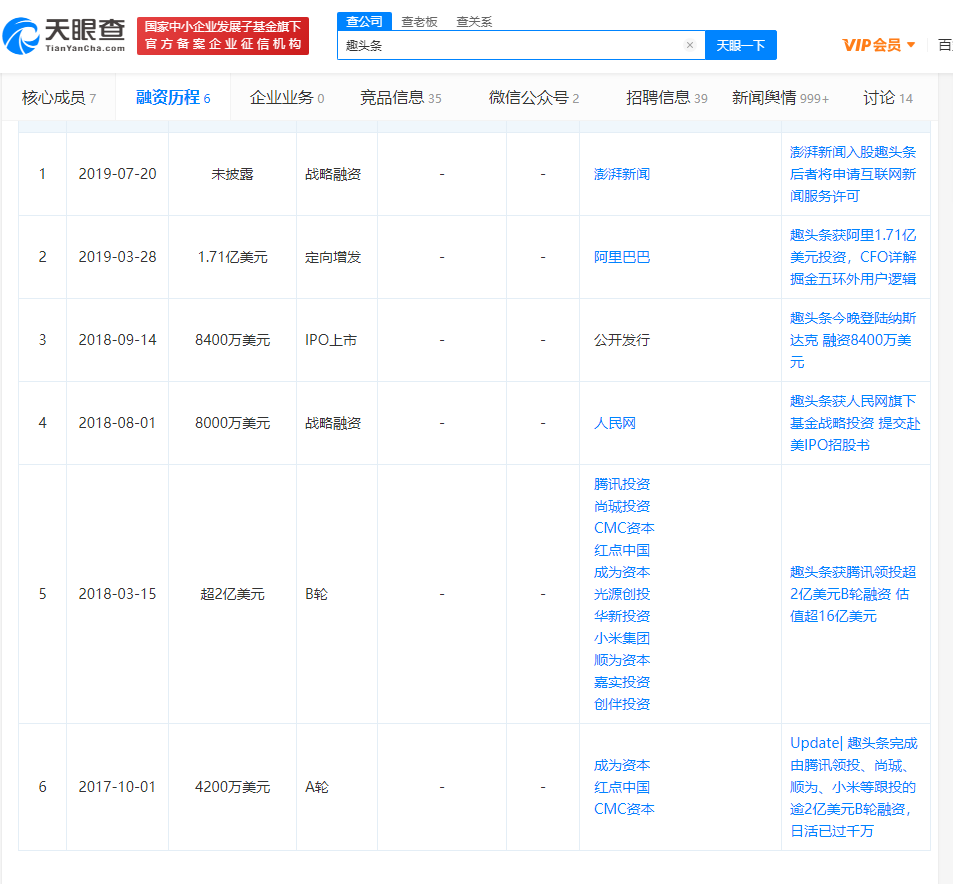Open the 竞品信息 tab

click(x=401, y=97)
